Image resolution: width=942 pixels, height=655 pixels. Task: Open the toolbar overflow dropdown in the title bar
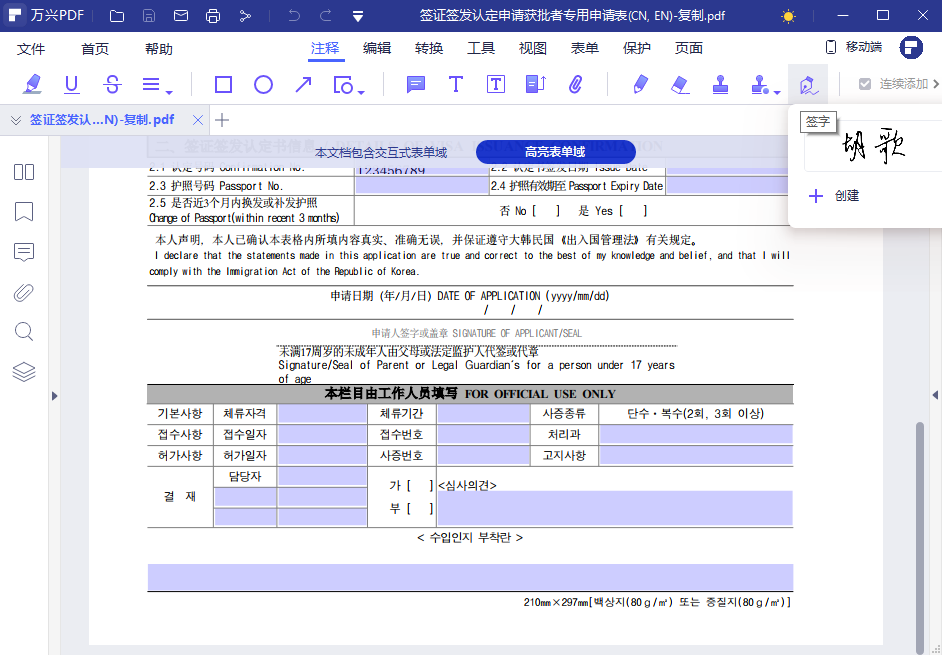358,15
